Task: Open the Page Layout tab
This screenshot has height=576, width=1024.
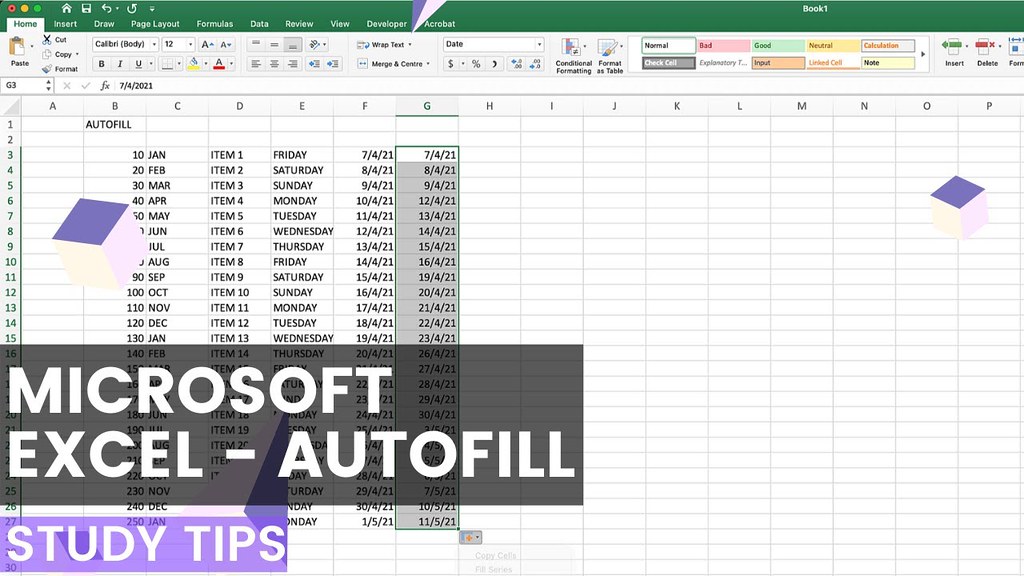Action: 155,24
